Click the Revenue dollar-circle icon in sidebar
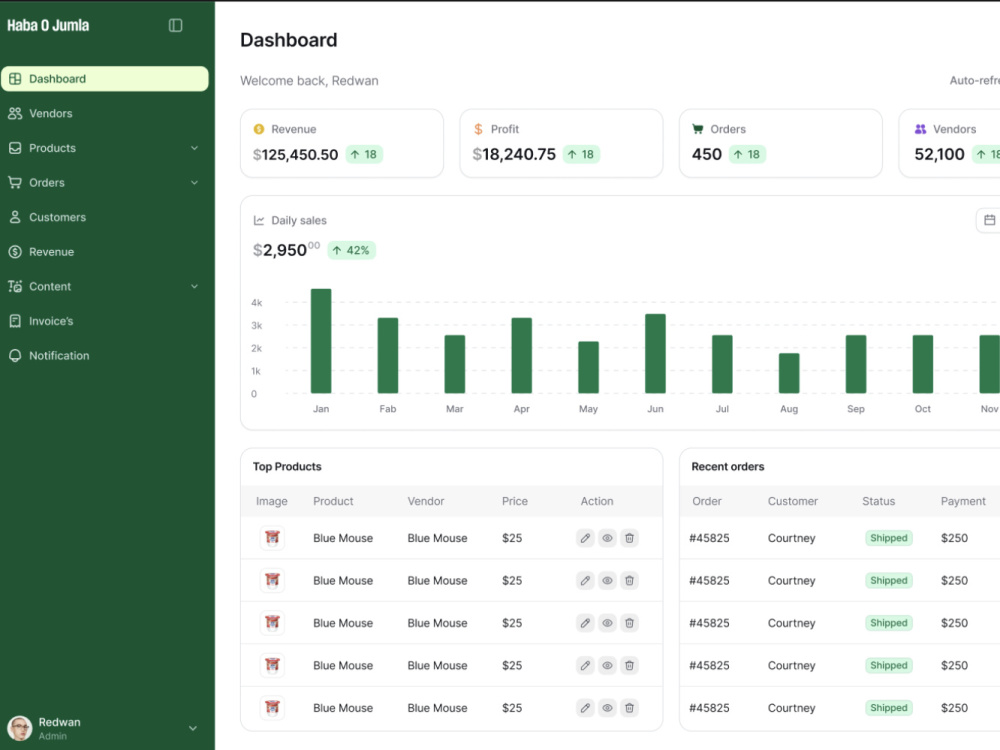Image resolution: width=1000 pixels, height=750 pixels. (x=15, y=252)
